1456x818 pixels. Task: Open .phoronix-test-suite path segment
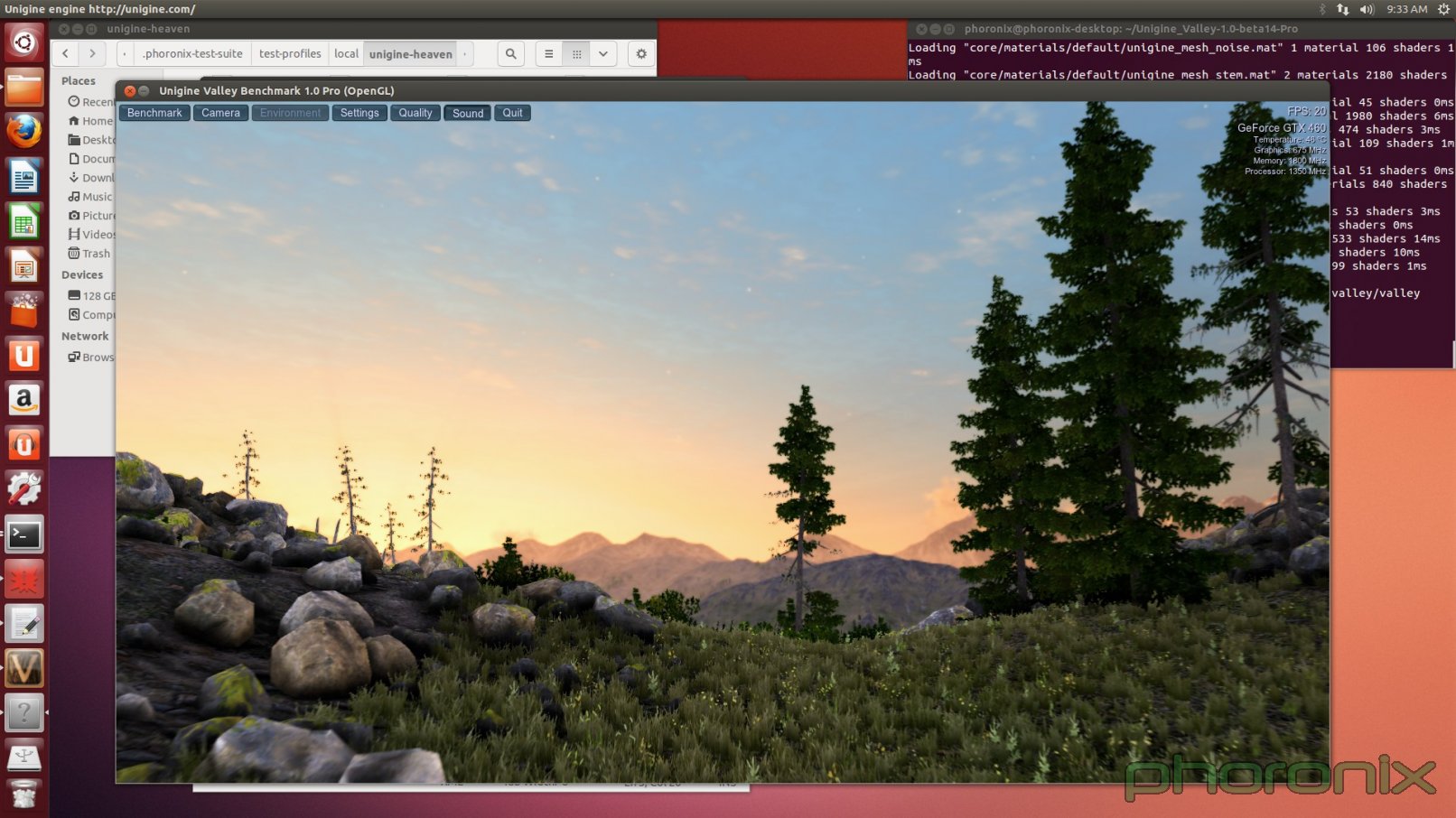192,53
